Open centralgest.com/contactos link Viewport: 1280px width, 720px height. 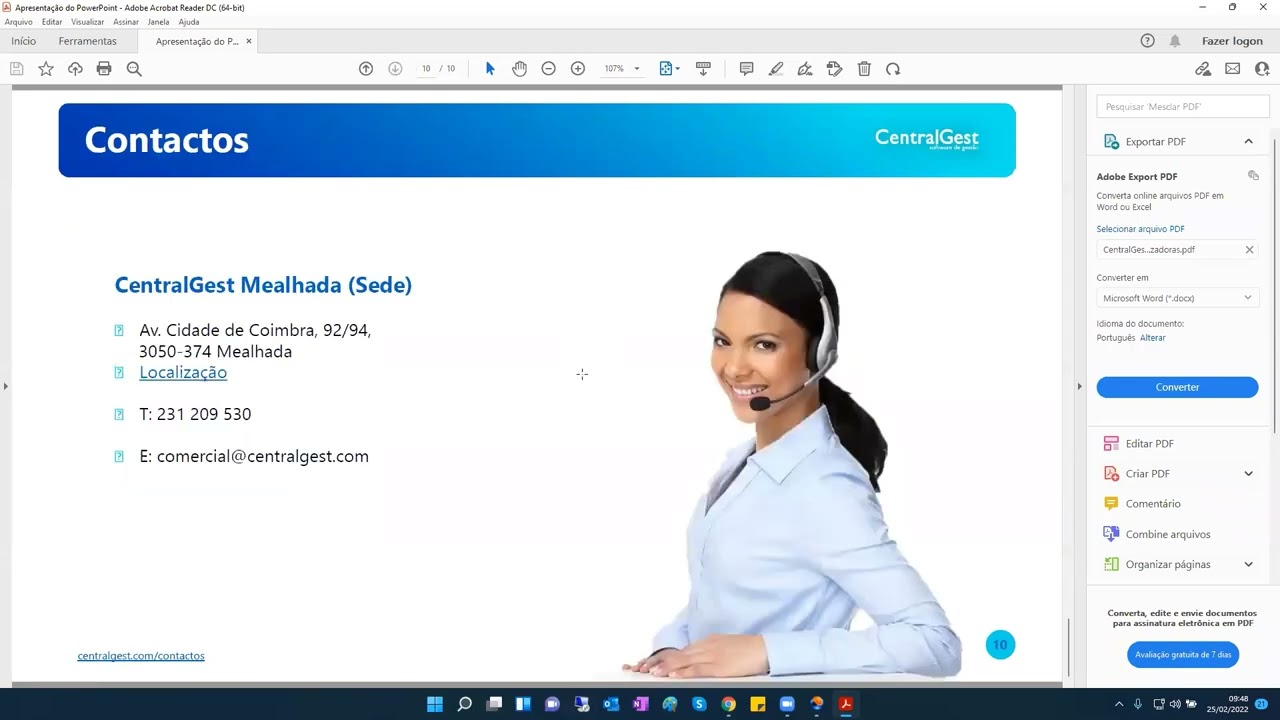click(141, 656)
